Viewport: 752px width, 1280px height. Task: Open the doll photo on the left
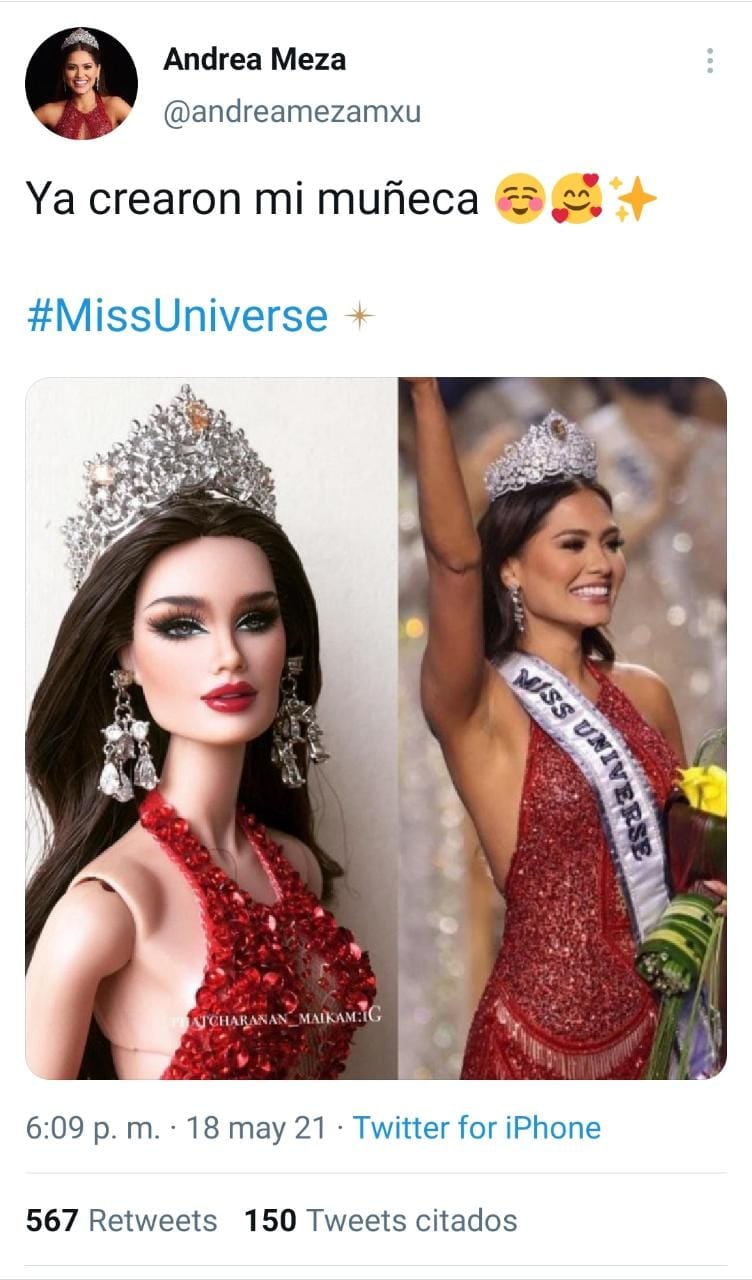coord(211,728)
